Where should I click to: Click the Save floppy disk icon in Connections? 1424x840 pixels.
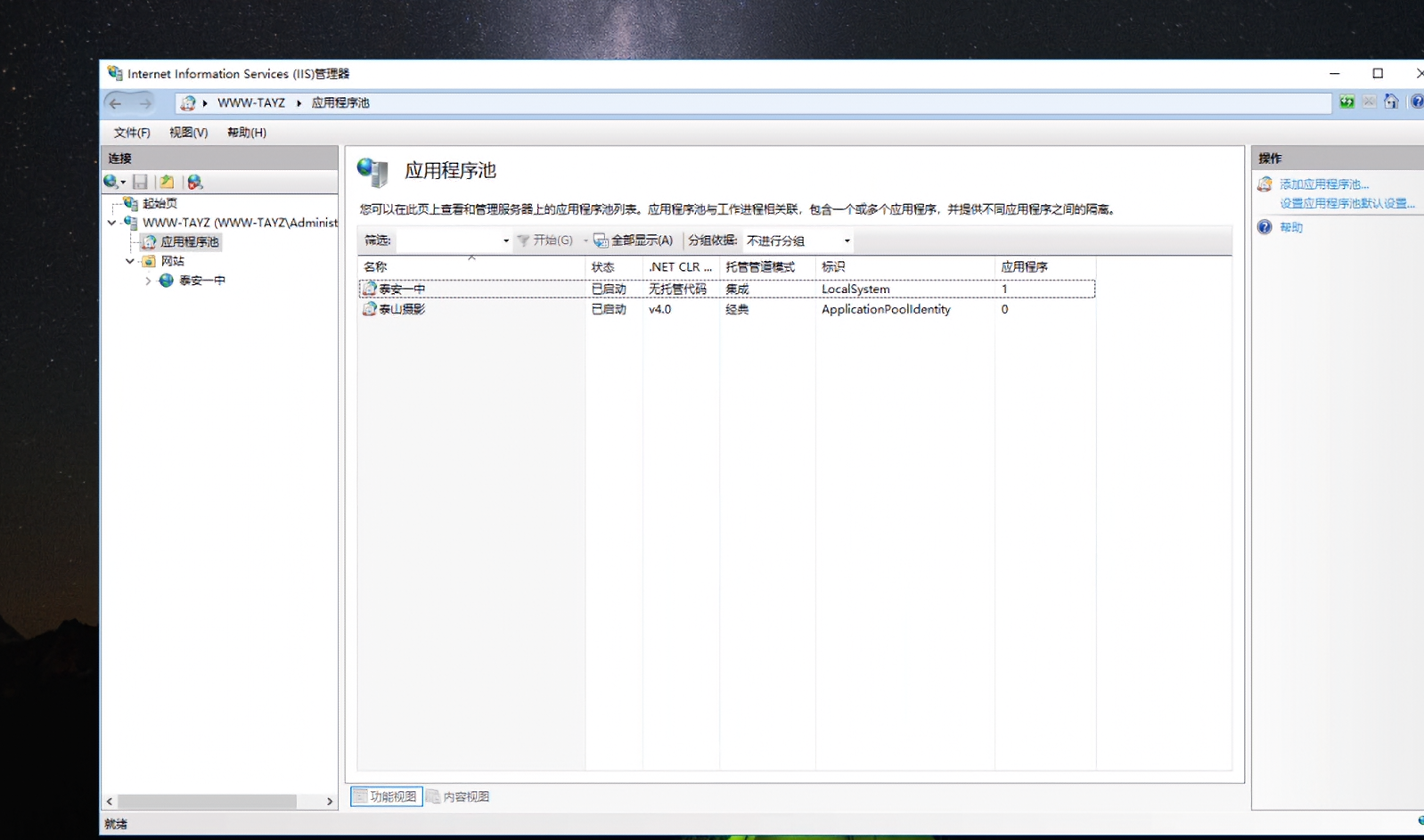point(140,182)
